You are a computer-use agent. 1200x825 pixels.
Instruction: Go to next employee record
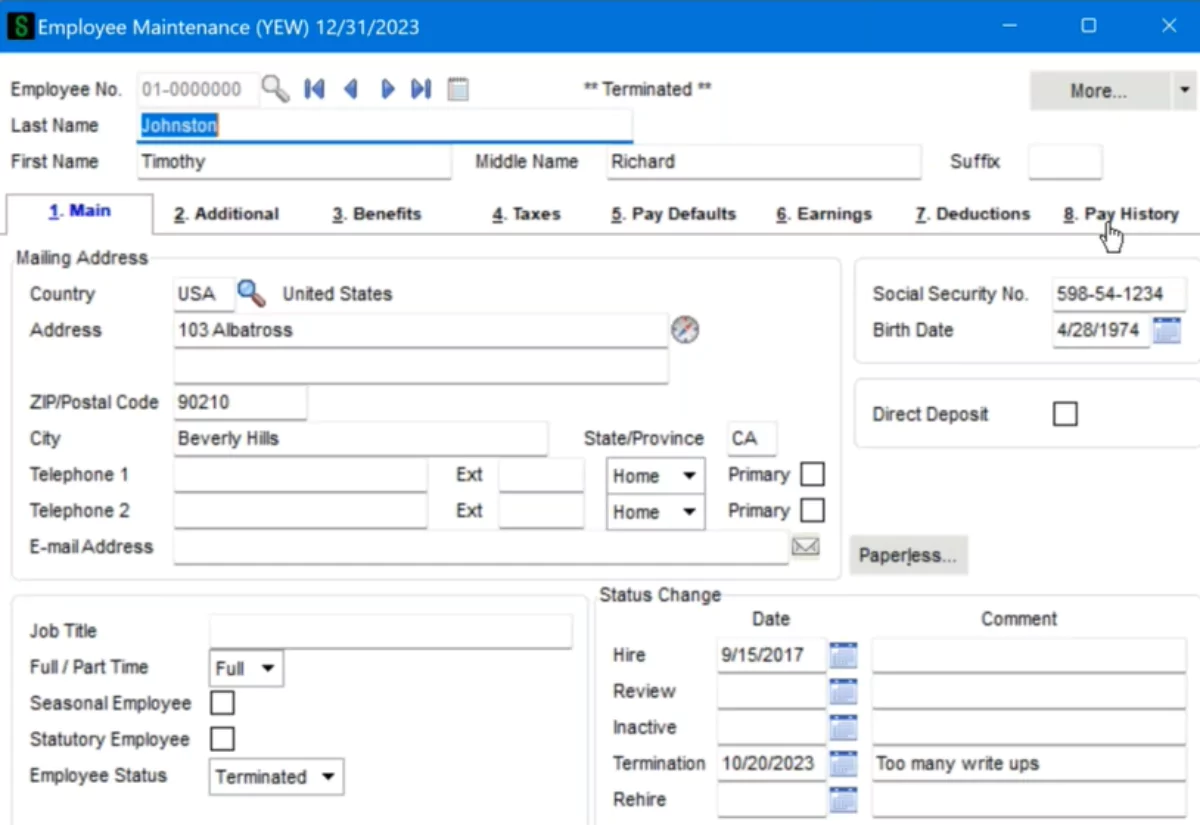(x=387, y=89)
